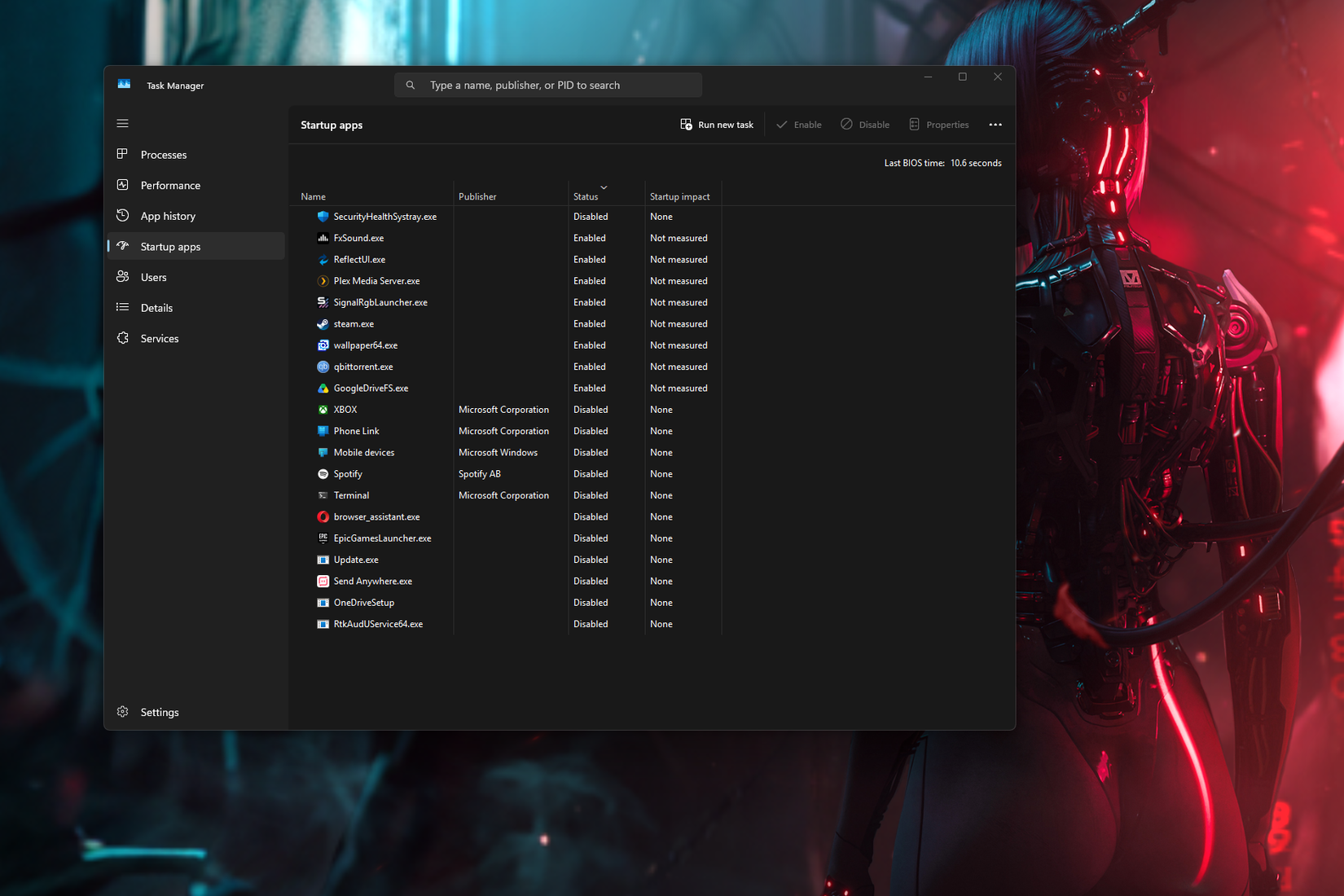Image resolution: width=1344 pixels, height=896 pixels.
Task: Click the Task Manager app icon in title bar
Action: pyautogui.click(x=124, y=84)
